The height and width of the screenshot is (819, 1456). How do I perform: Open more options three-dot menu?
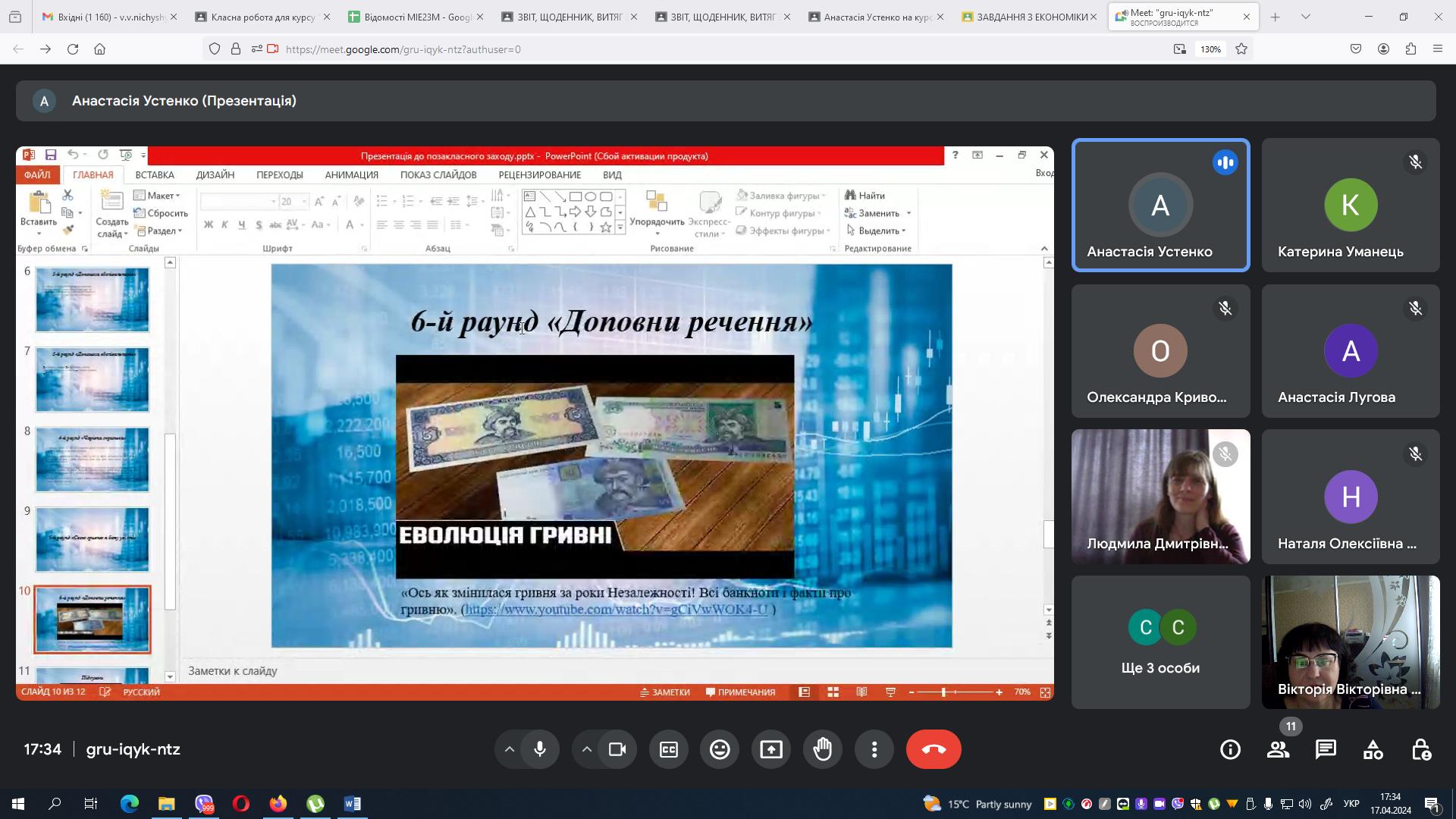[x=874, y=749]
